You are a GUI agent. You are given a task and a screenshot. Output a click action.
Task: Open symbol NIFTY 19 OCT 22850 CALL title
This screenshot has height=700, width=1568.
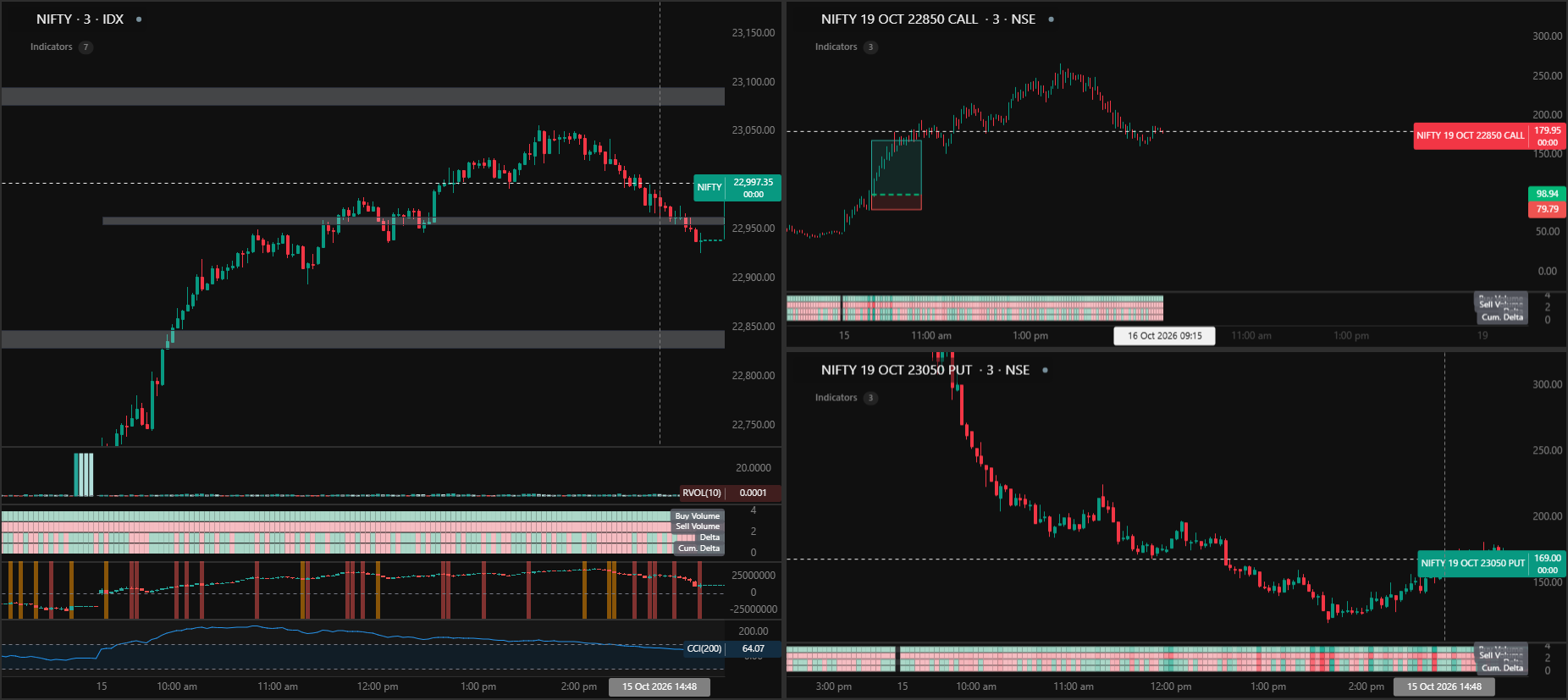coord(899,19)
